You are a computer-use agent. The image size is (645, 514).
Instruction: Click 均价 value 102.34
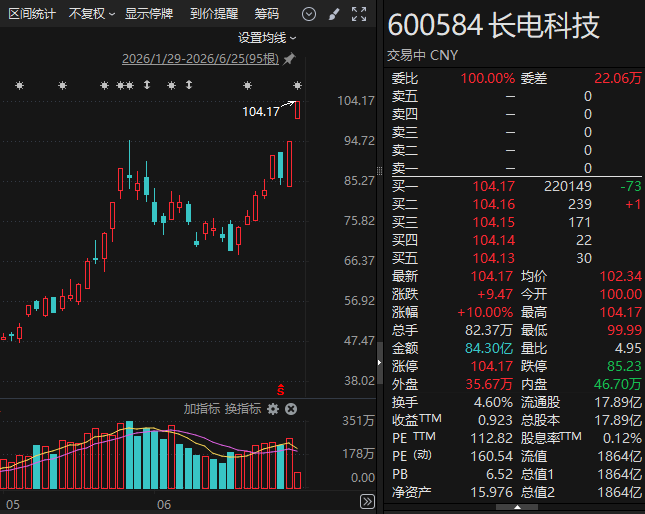point(620,276)
